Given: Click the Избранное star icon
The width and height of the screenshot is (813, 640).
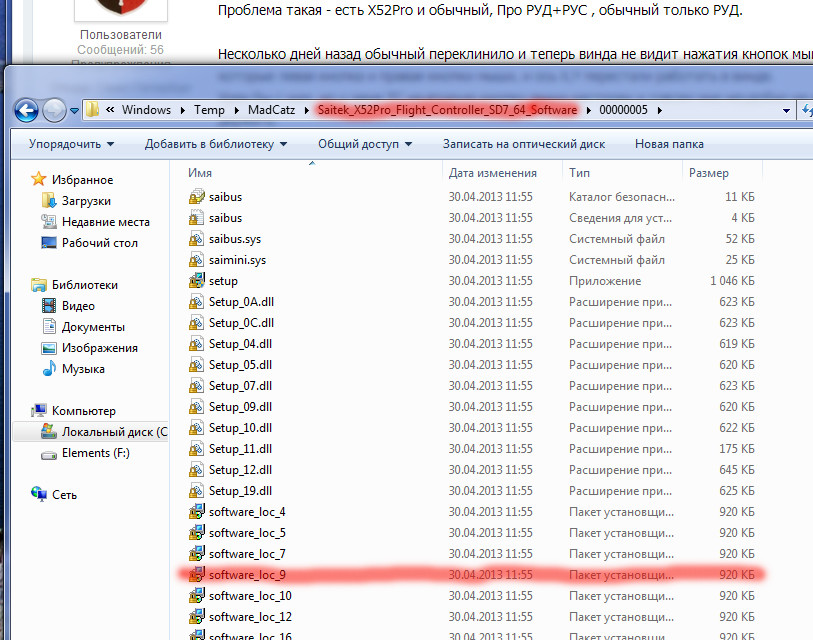Looking at the screenshot, I should tap(38, 179).
